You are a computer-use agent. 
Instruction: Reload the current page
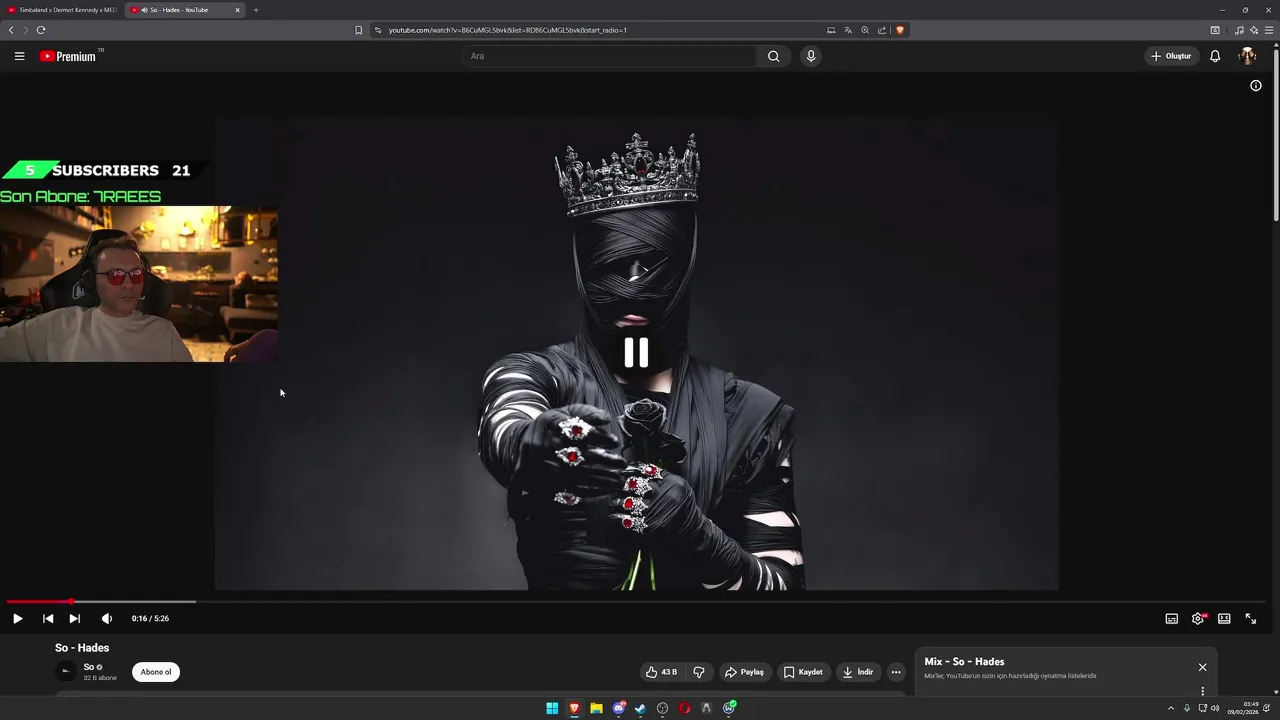pos(41,30)
